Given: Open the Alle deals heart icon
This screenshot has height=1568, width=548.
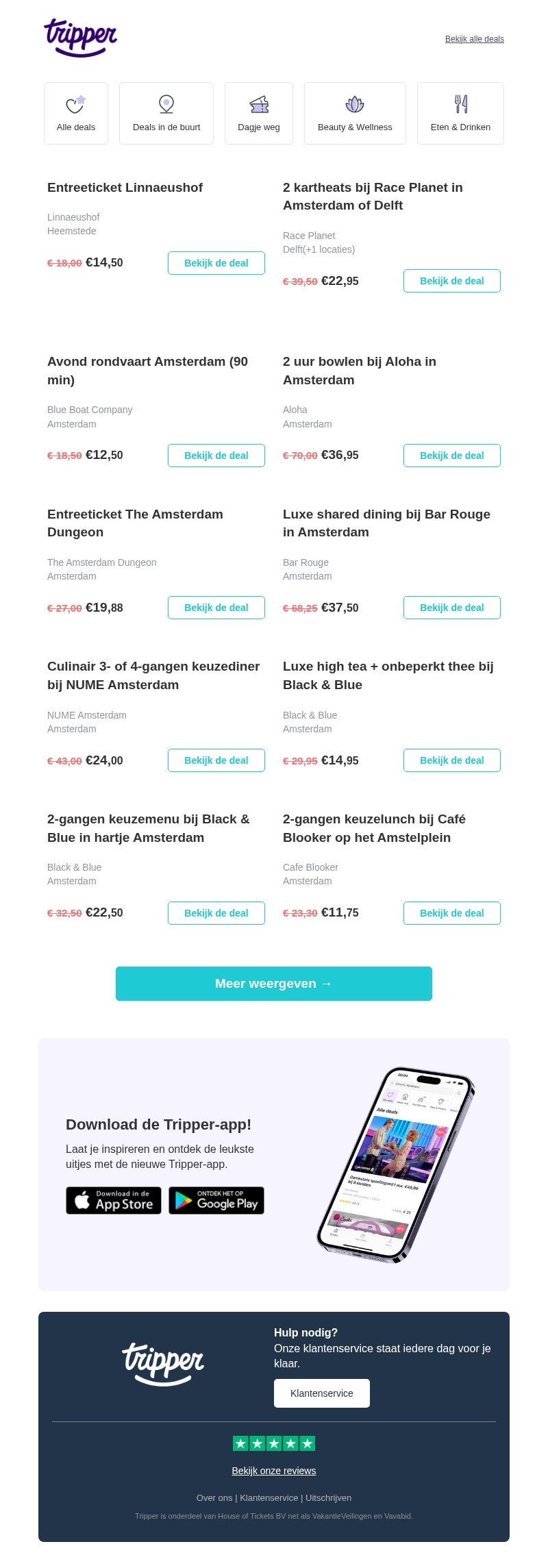Looking at the screenshot, I should point(75,104).
